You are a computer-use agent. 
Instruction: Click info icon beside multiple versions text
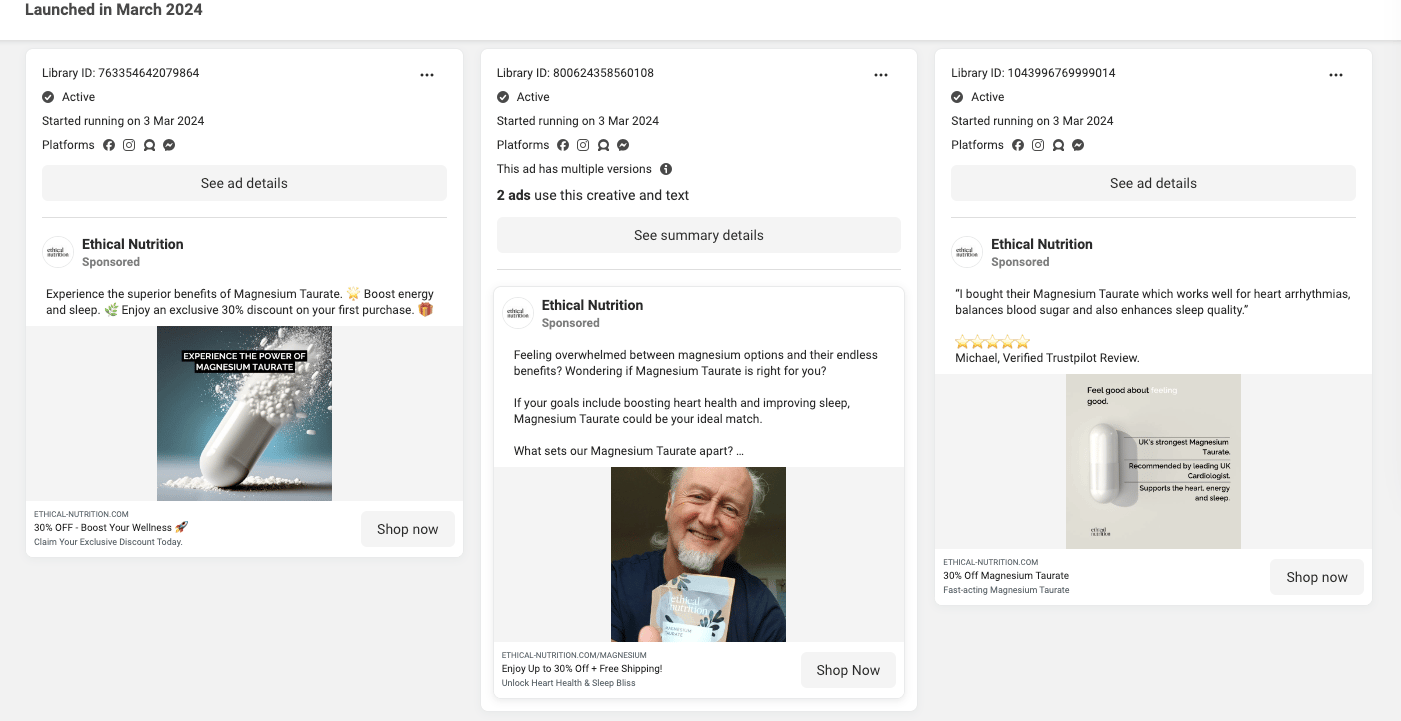click(666, 169)
